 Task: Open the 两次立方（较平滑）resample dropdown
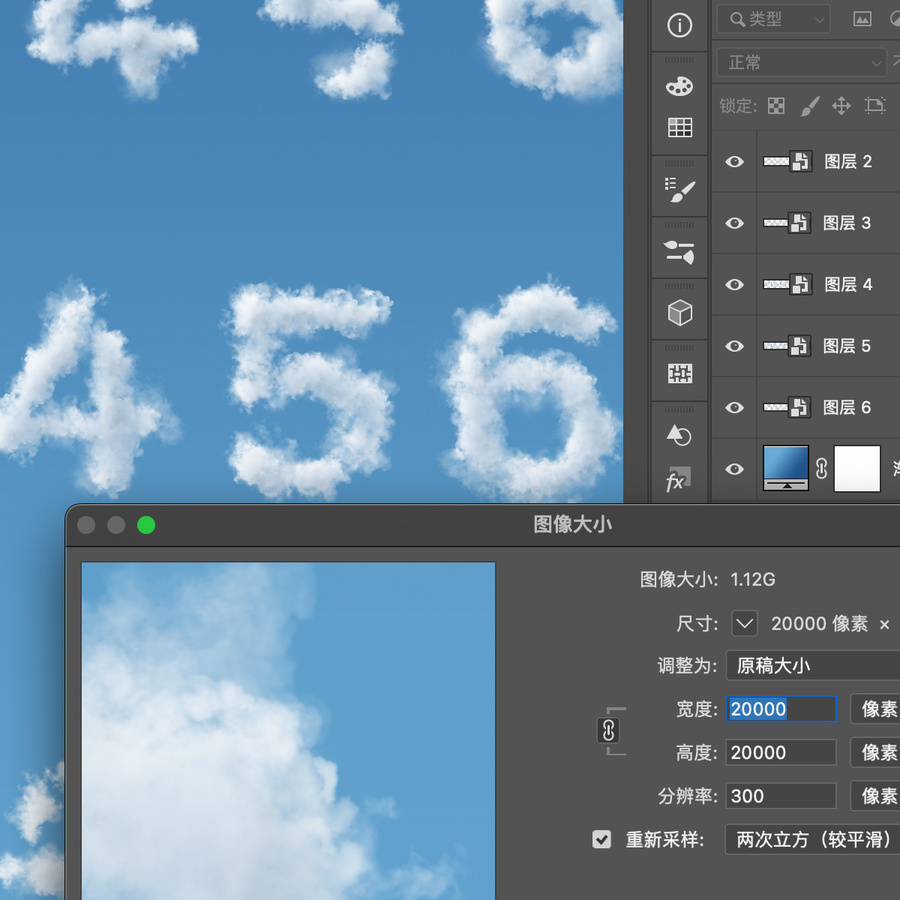(x=813, y=840)
